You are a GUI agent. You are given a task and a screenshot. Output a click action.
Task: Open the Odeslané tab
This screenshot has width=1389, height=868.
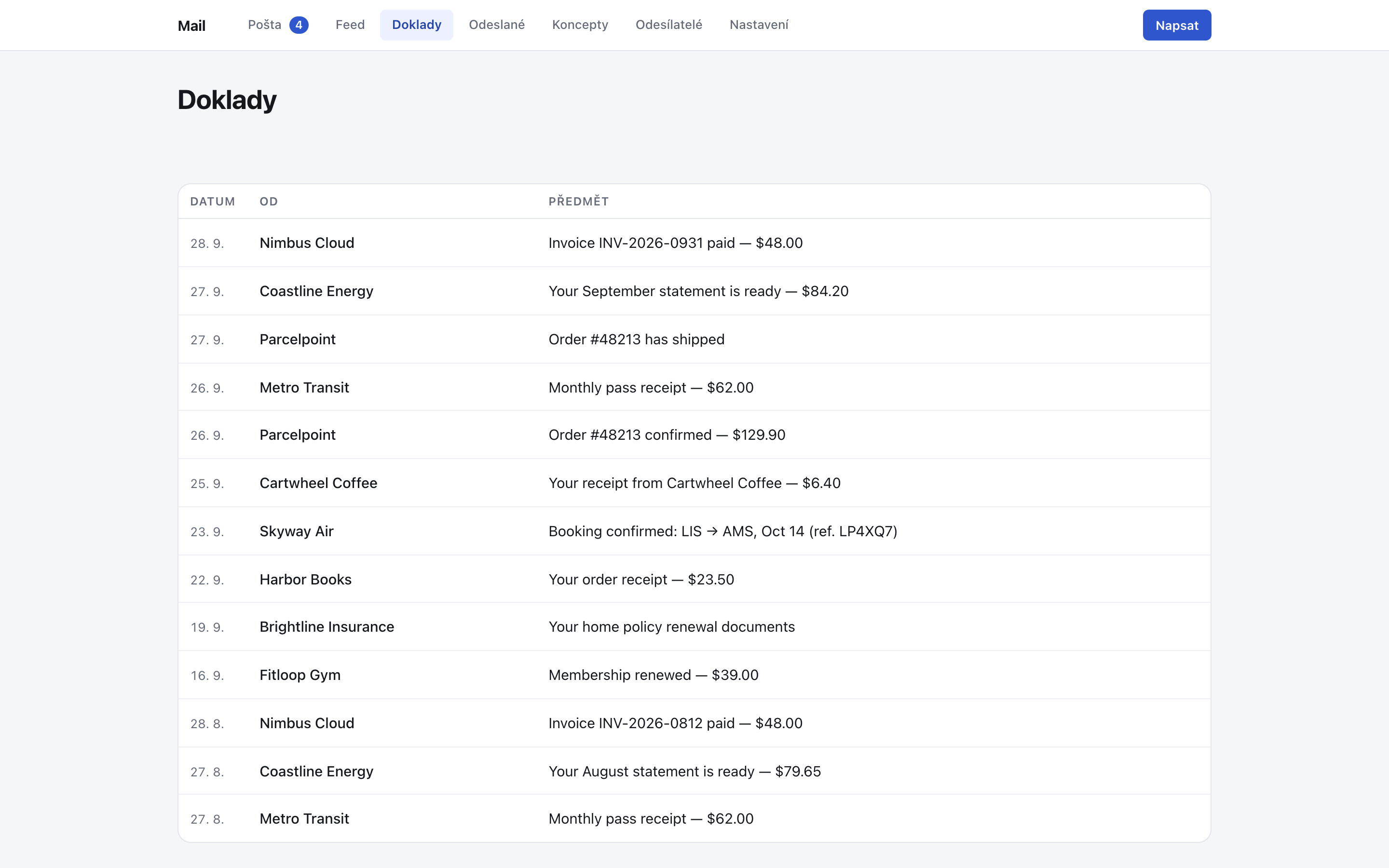click(497, 25)
